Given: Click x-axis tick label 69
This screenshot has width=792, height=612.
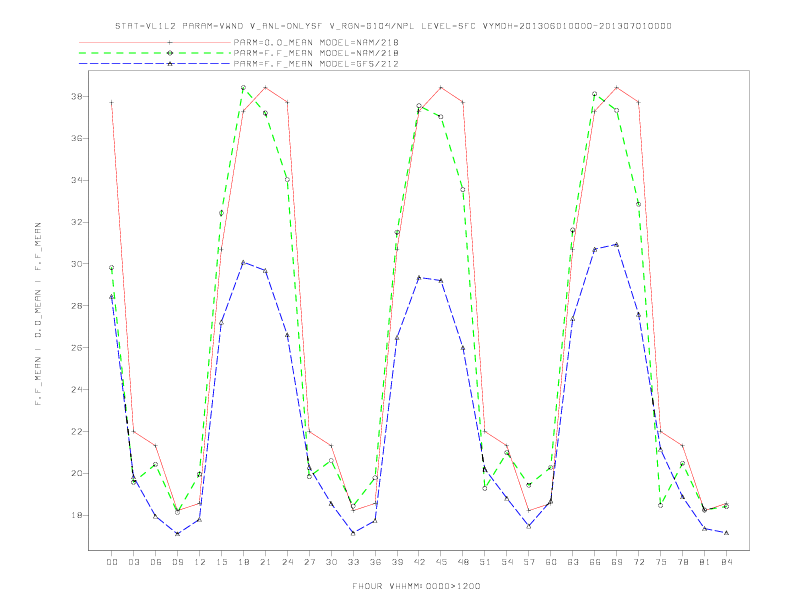Looking at the screenshot, I should tap(617, 562).
